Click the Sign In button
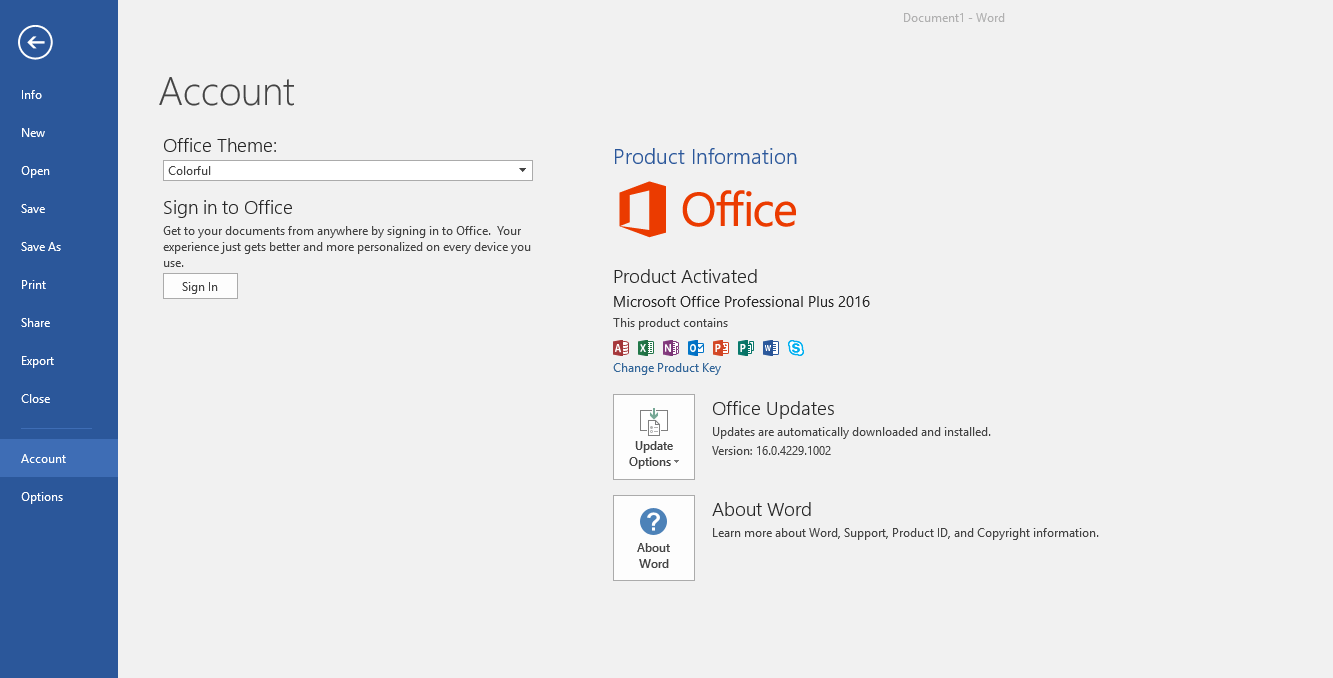 pyautogui.click(x=200, y=287)
